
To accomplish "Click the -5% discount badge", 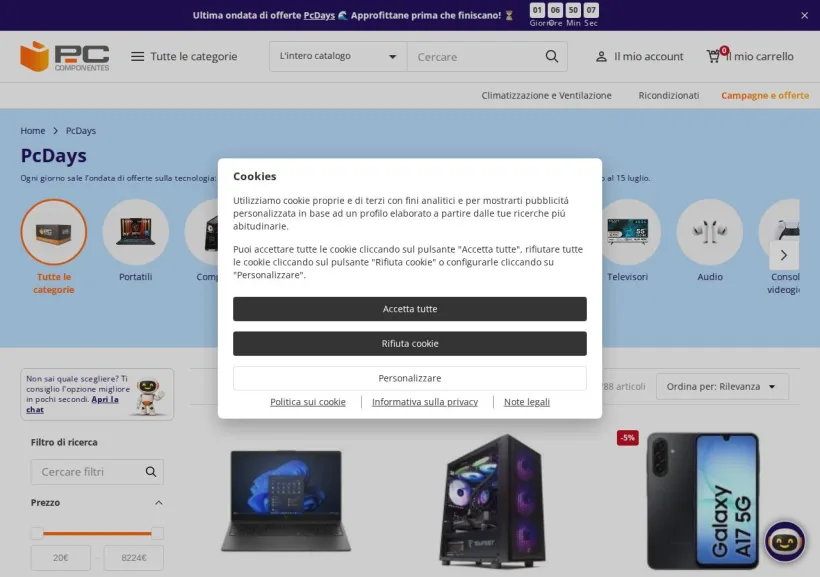I will pyautogui.click(x=628, y=438).
